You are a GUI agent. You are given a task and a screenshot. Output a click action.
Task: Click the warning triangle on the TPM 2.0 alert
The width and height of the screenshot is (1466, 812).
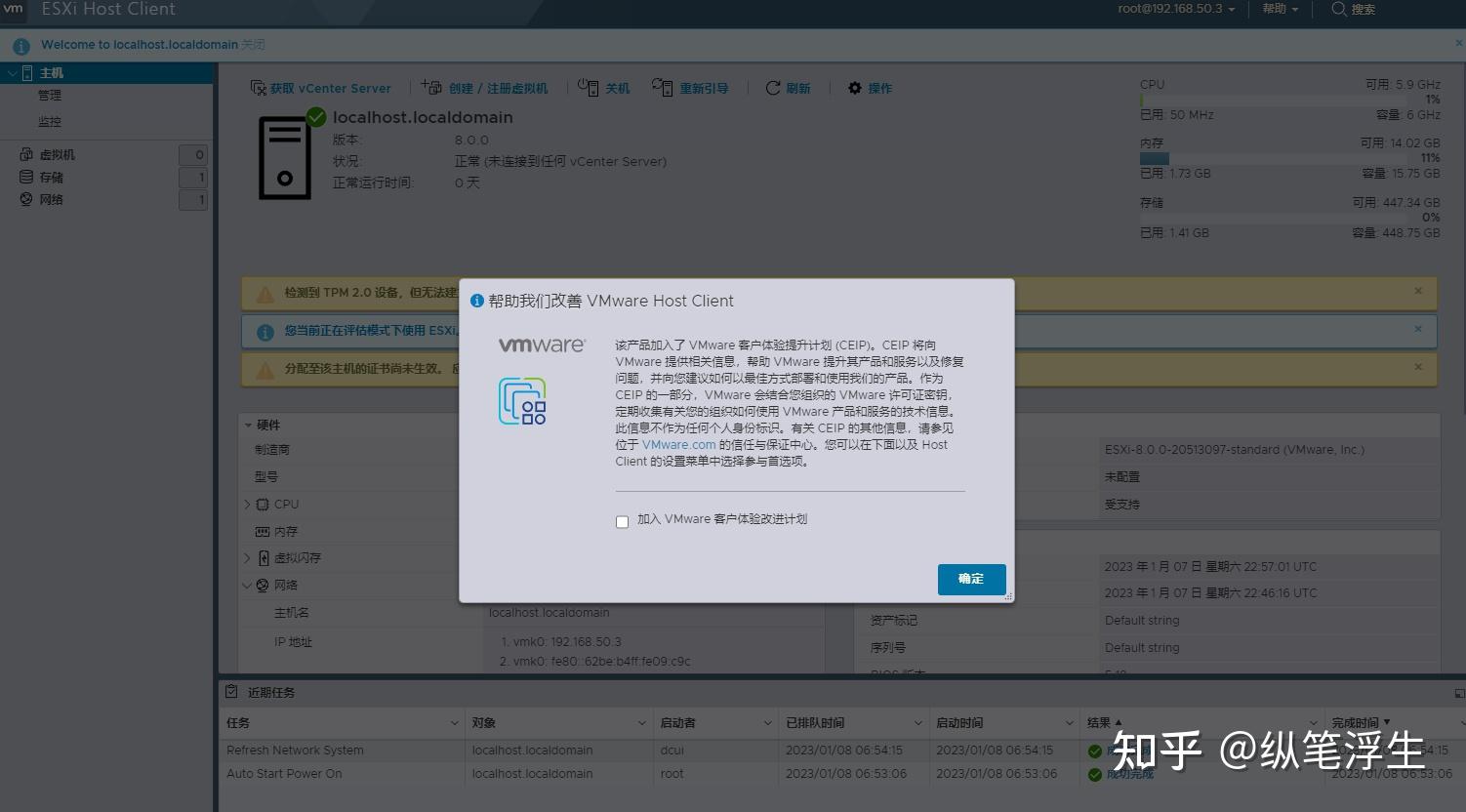click(x=265, y=294)
